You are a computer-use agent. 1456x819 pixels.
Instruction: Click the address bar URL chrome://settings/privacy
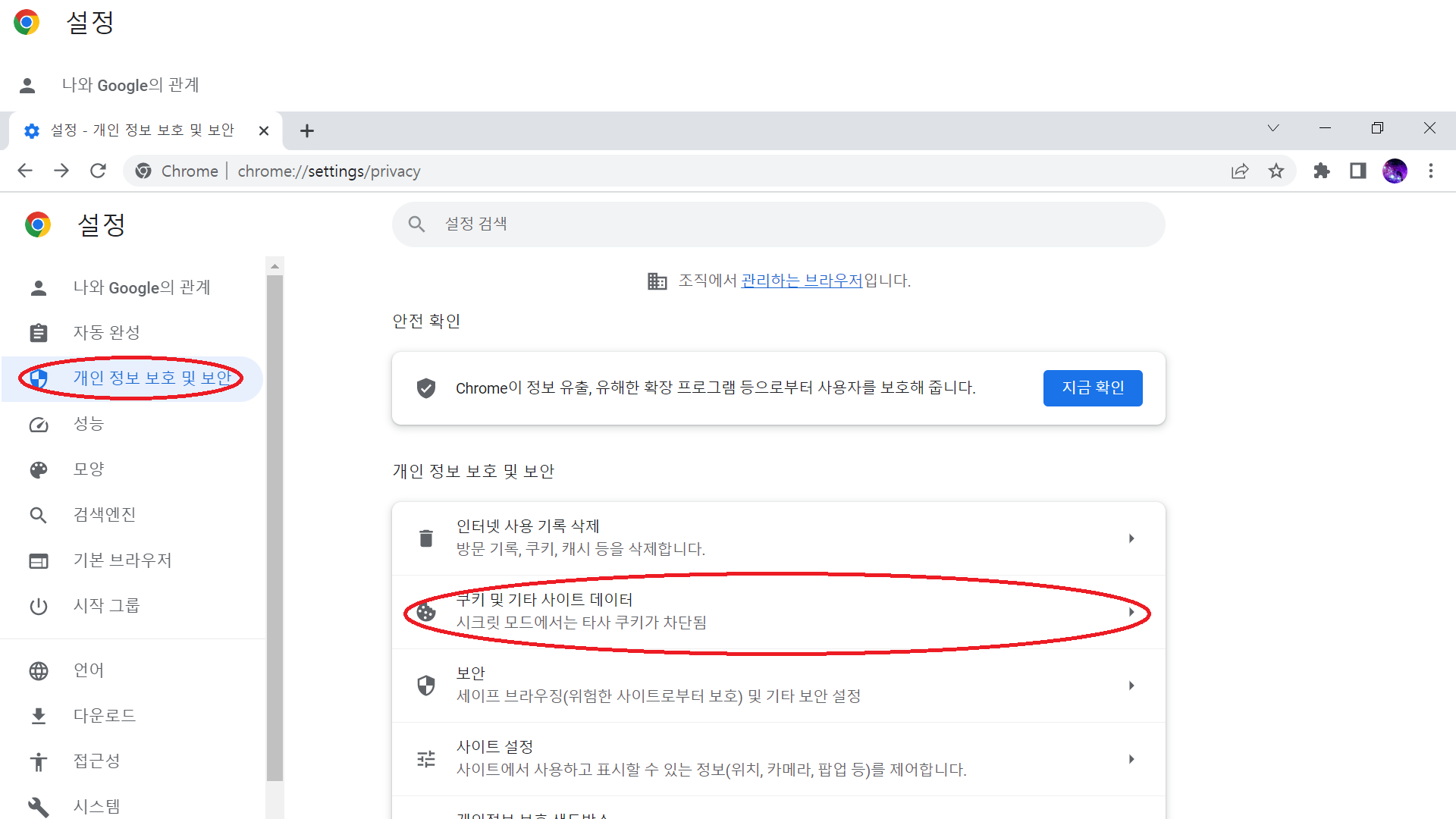(x=329, y=171)
